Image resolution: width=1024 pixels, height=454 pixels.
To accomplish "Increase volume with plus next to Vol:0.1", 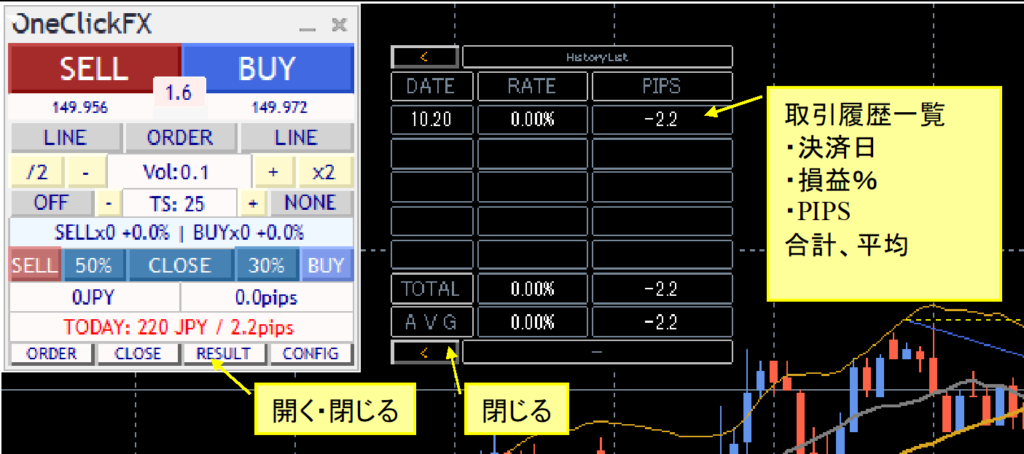I will [273, 171].
